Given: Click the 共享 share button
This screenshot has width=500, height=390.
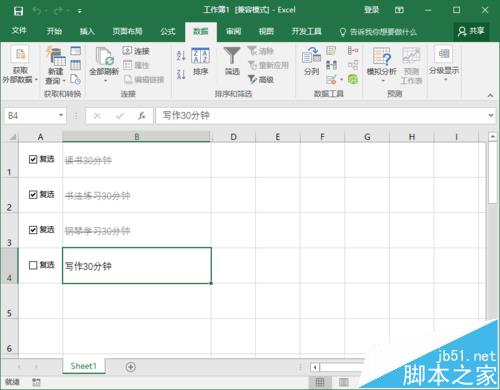Looking at the screenshot, I should 471,31.
